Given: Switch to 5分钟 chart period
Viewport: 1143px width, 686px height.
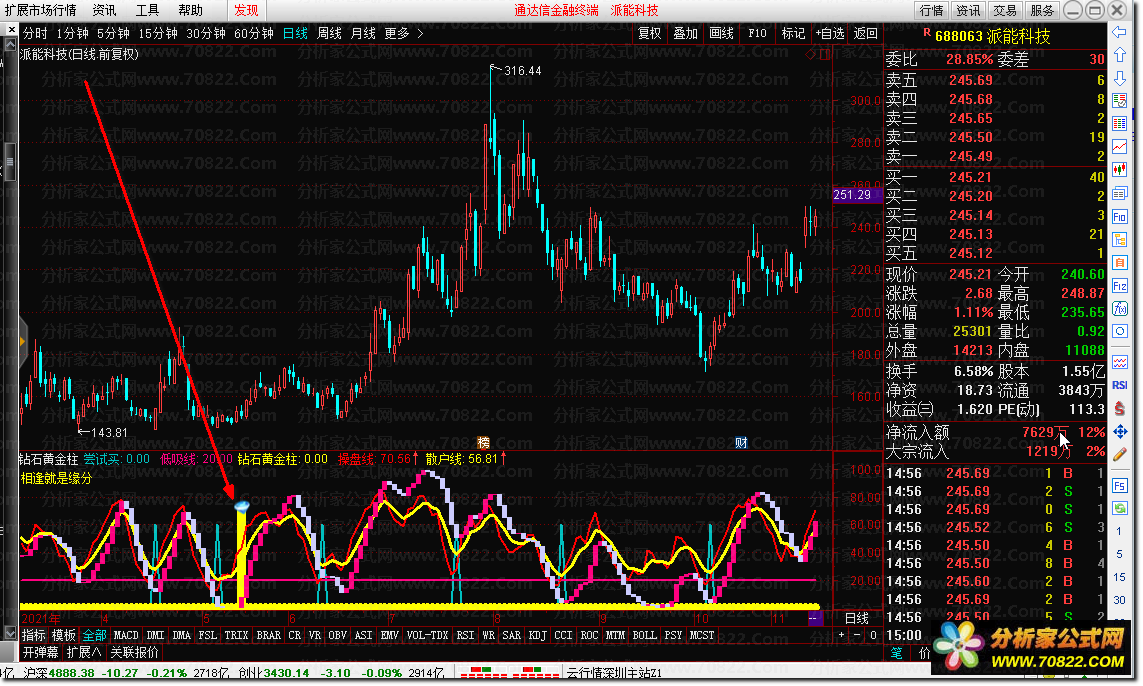Looking at the screenshot, I should [113, 34].
